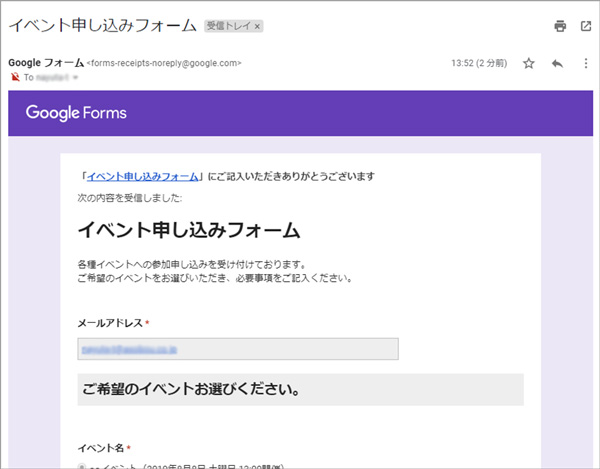Click the email subject イベント申し込みフォーム heading

pyautogui.click(x=103, y=26)
